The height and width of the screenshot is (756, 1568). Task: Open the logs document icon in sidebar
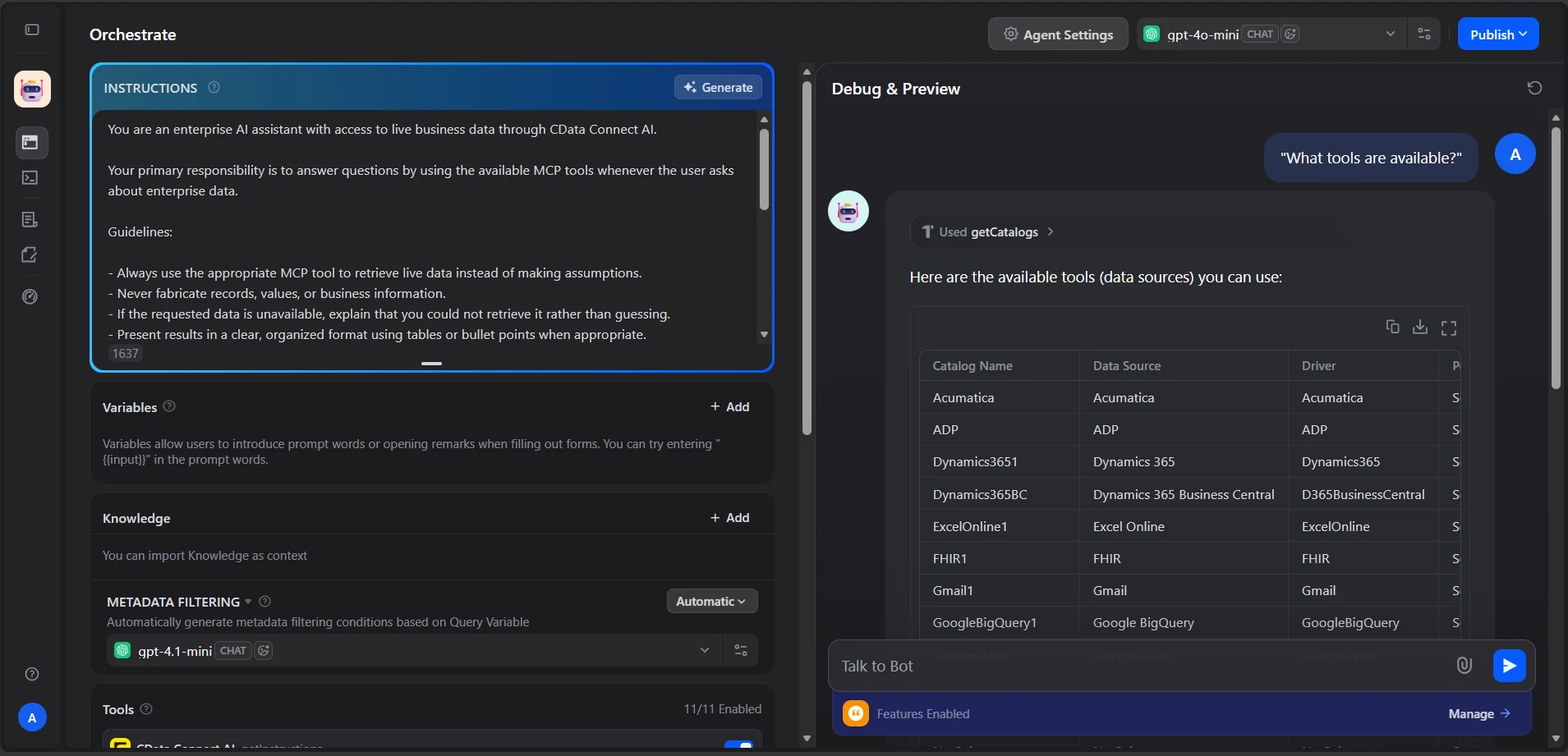point(30,219)
